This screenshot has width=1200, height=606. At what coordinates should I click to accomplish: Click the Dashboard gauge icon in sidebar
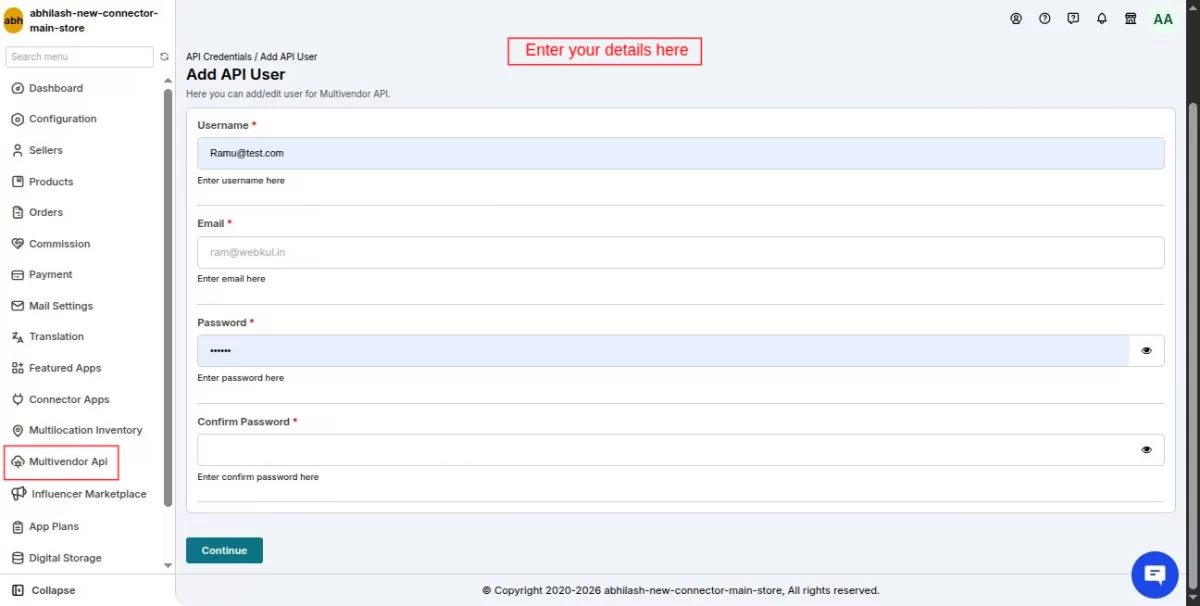17,88
